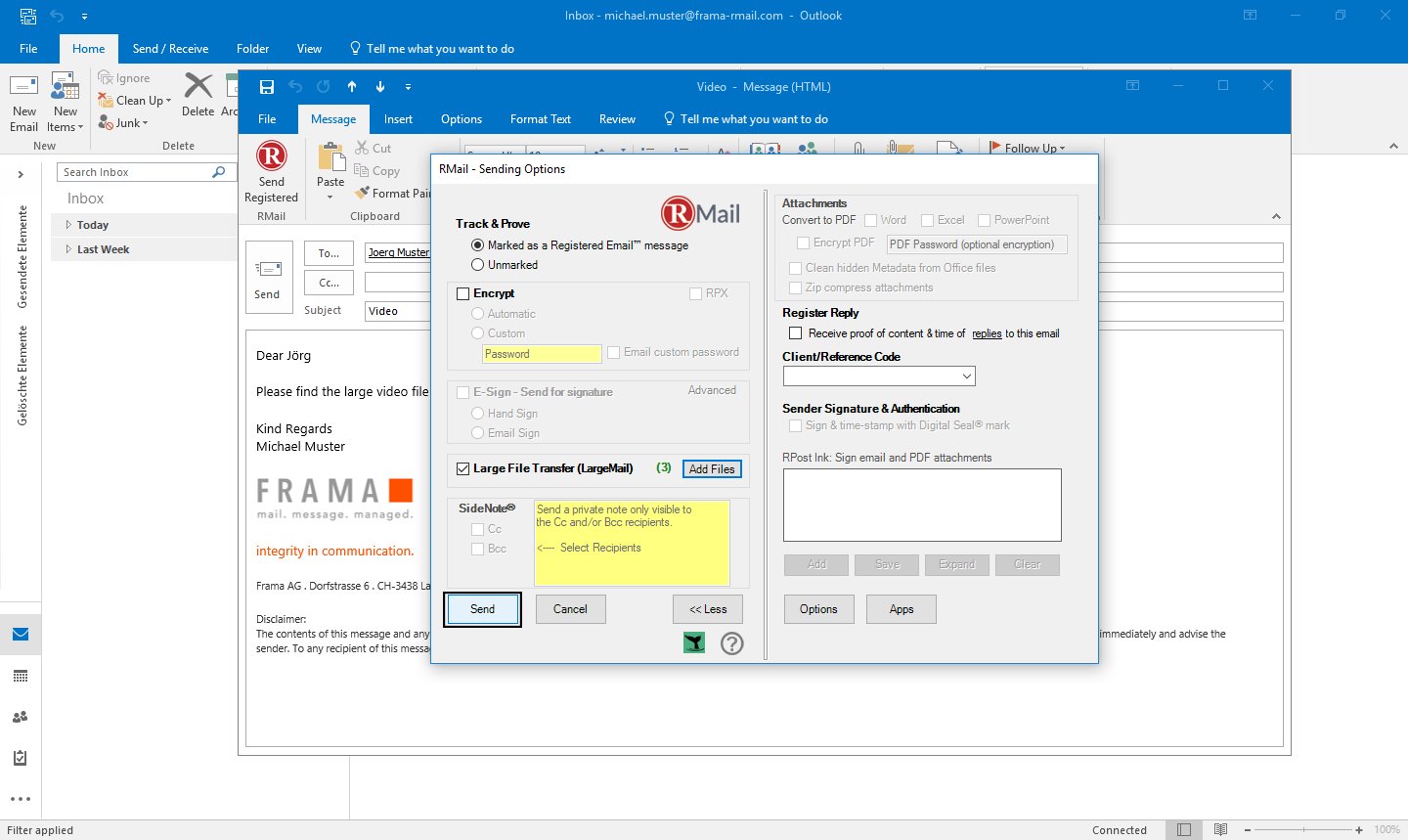Go to next item with down arrow
Image resolution: width=1408 pixels, height=840 pixels.
(x=380, y=87)
